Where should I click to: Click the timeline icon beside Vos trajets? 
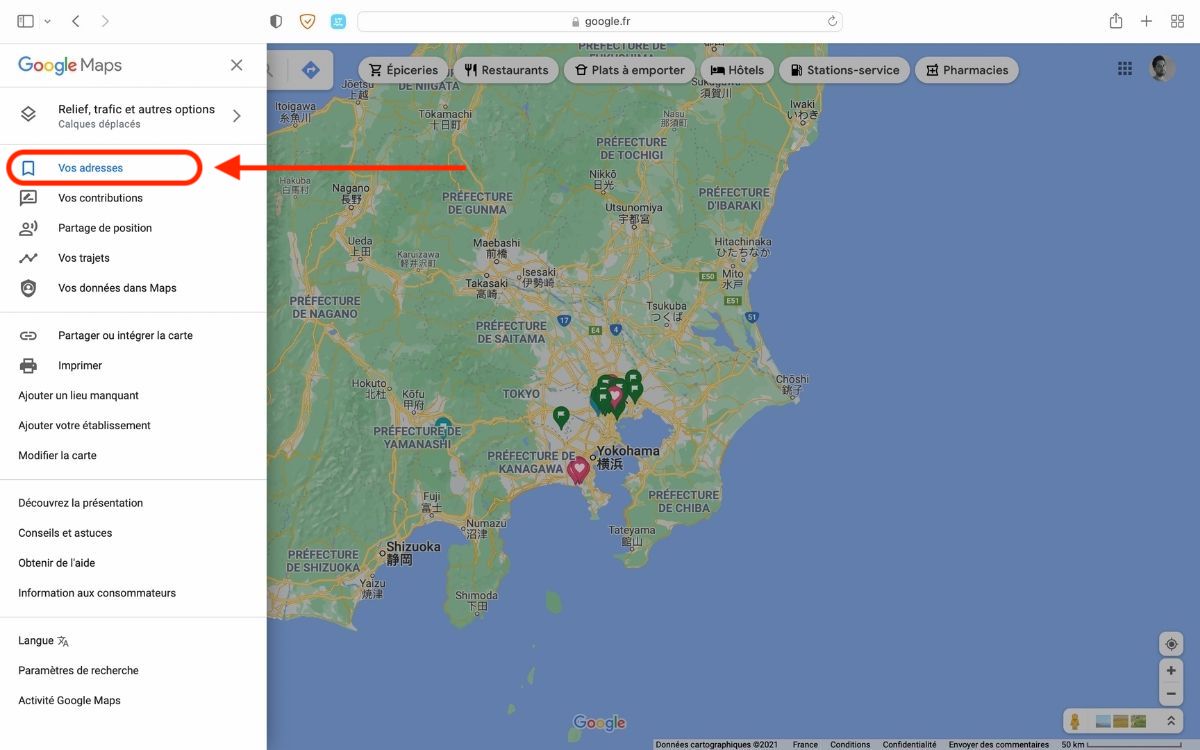pyautogui.click(x=28, y=258)
